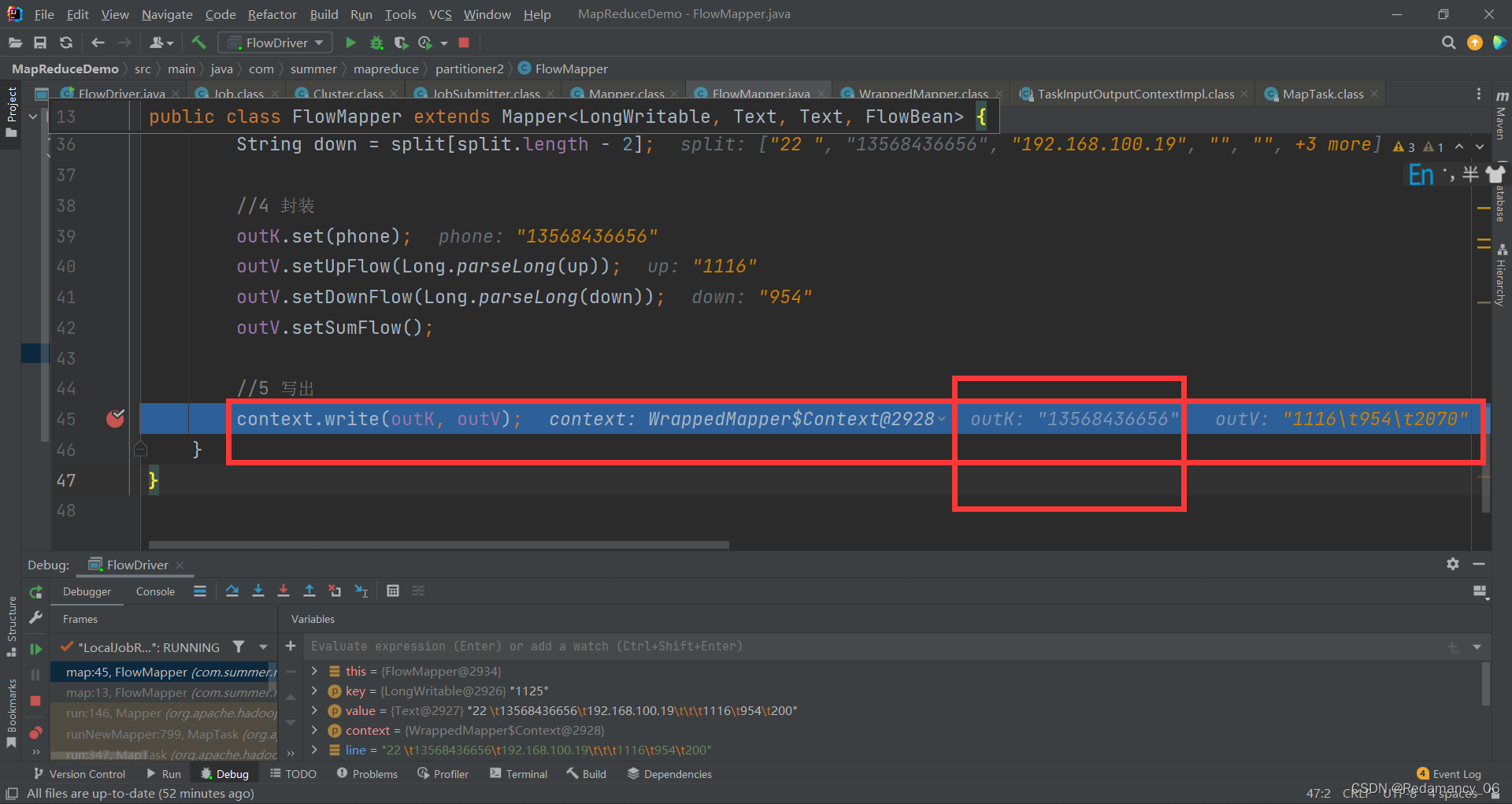Click Step Over in the debugger toolbar
Image resolution: width=1512 pixels, height=804 pixels.
click(x=232, y=591)
